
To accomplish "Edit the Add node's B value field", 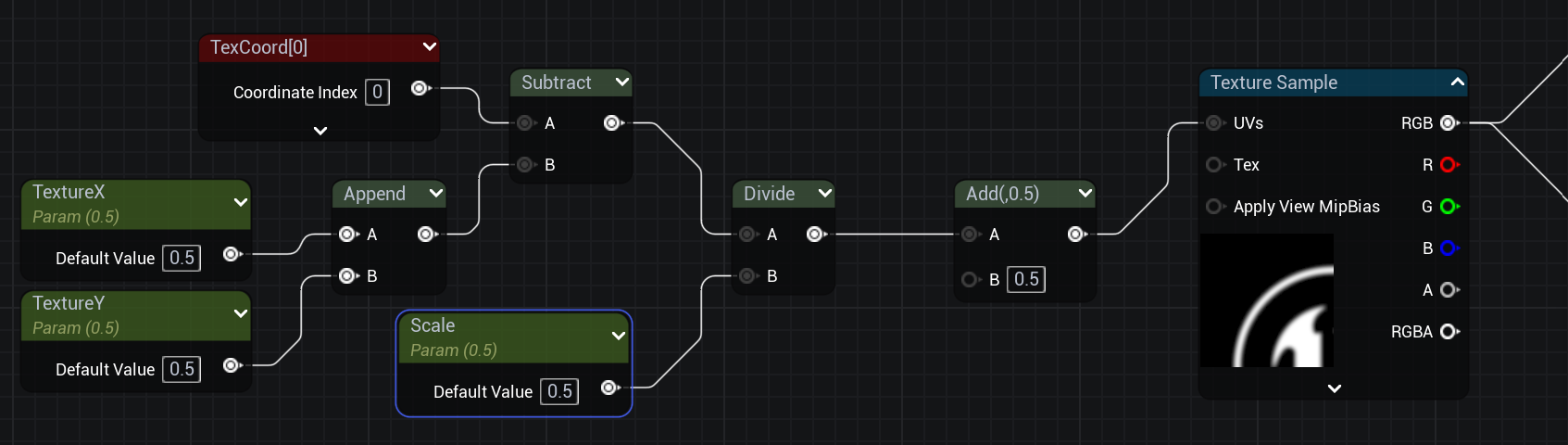I will pos(1026,279).
